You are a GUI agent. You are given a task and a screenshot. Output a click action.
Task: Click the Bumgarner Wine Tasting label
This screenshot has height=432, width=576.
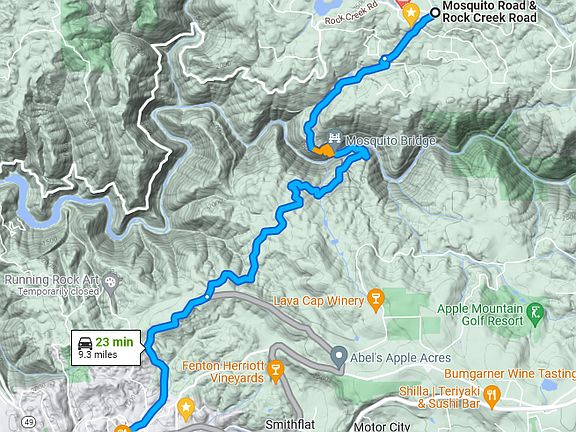(x=510, y=374)
